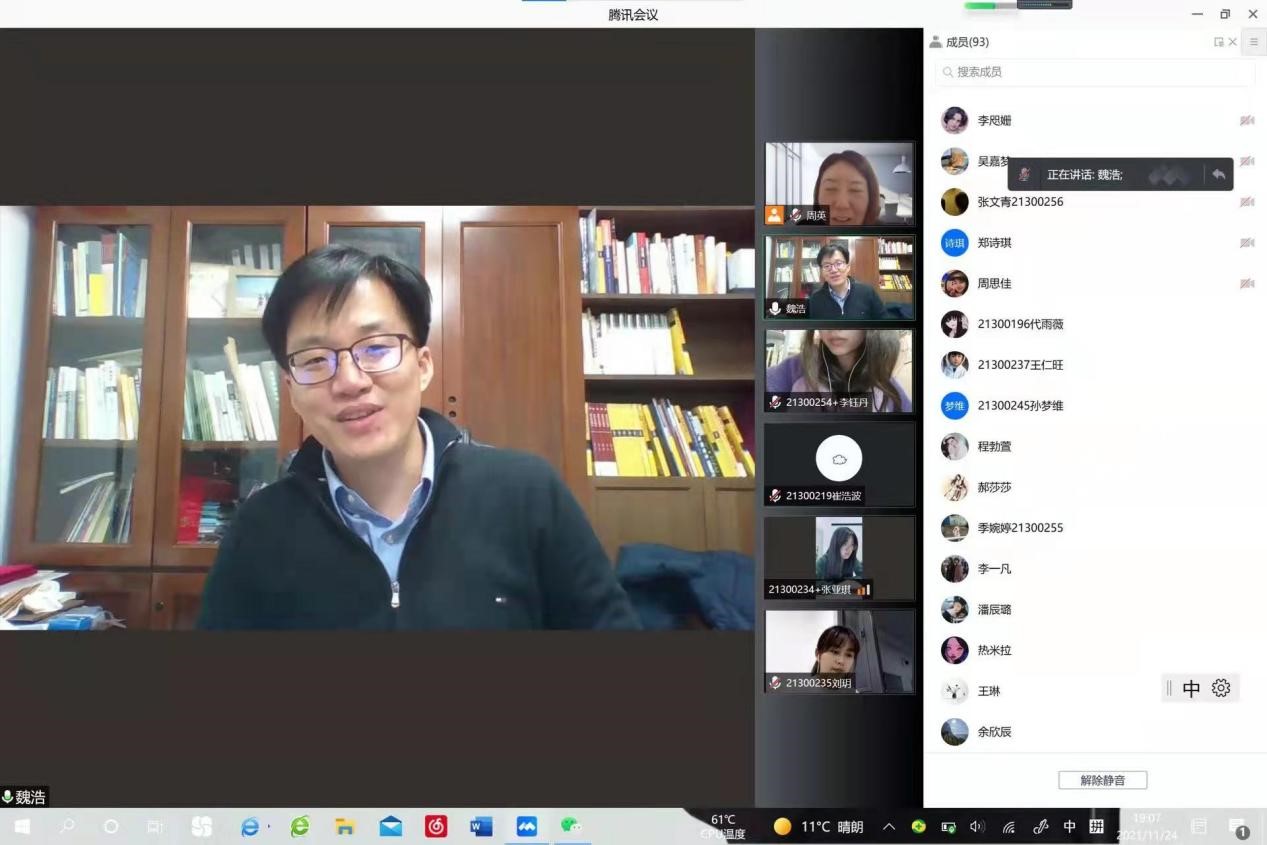Open the hamburger menu at top right
Image resolution: width=1267 pixels, height=845 pixels.
(x=1253, y=42)
